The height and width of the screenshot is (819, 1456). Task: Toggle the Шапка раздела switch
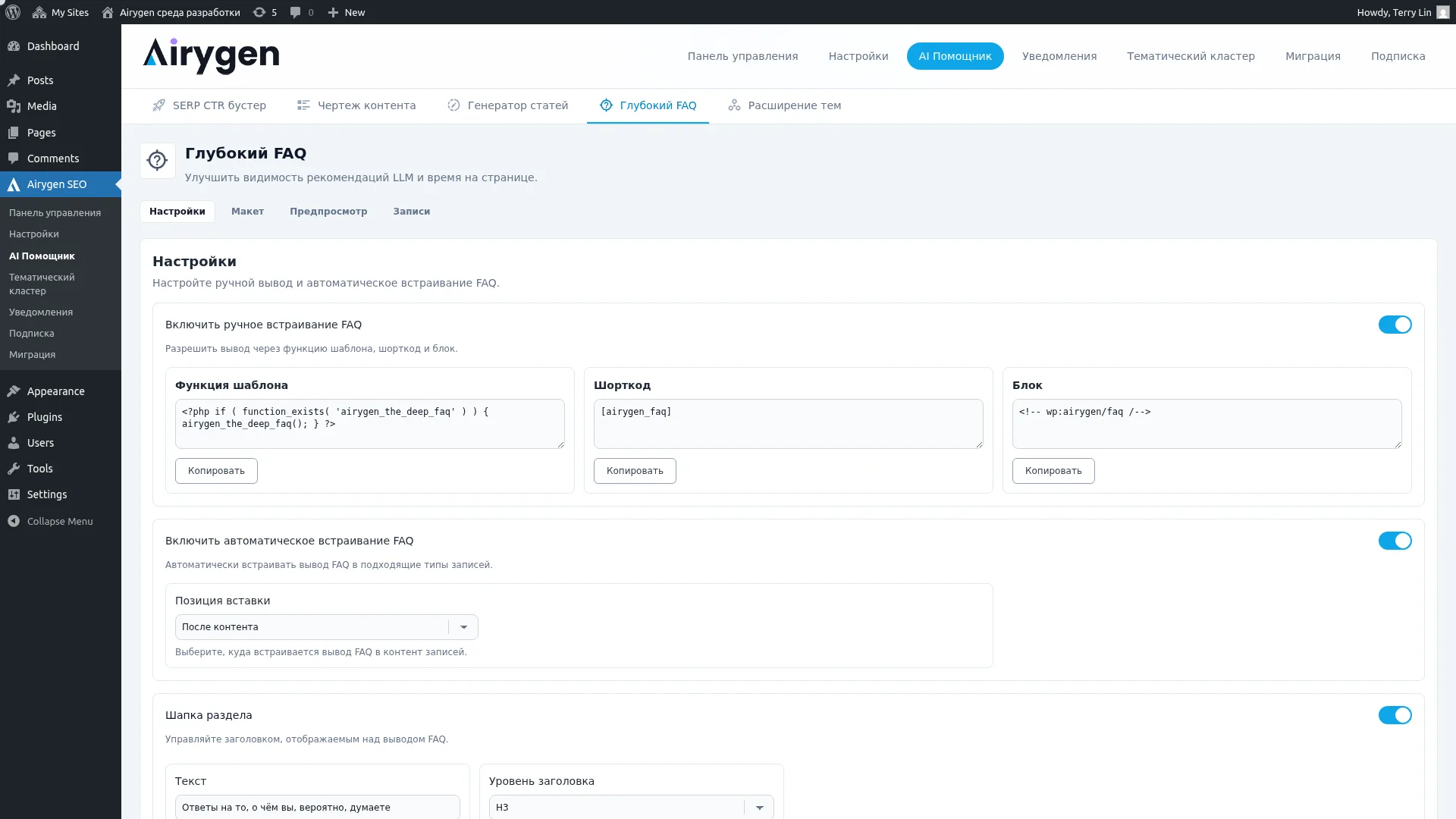tap(1395, 715)
